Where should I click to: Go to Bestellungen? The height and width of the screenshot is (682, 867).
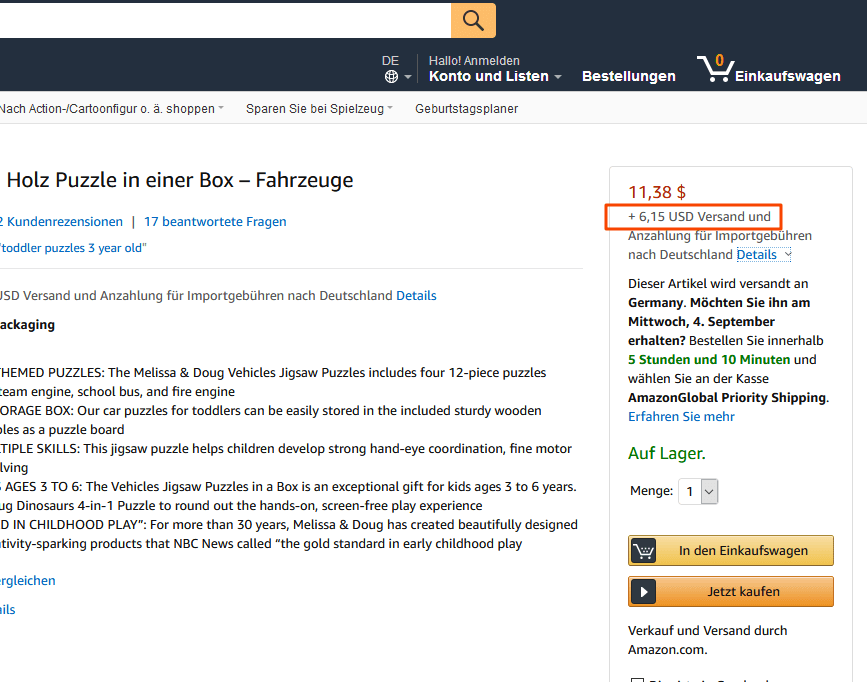coord(628,76)
